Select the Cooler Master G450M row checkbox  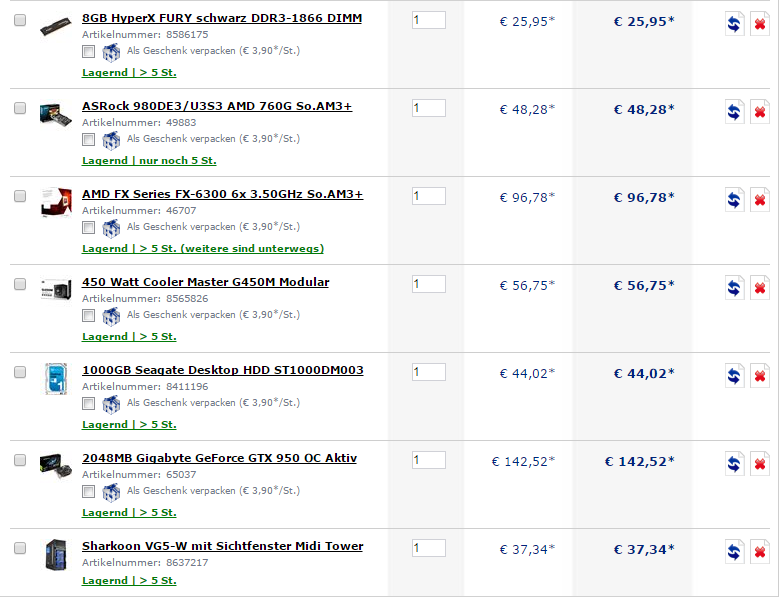coord(20,284)
